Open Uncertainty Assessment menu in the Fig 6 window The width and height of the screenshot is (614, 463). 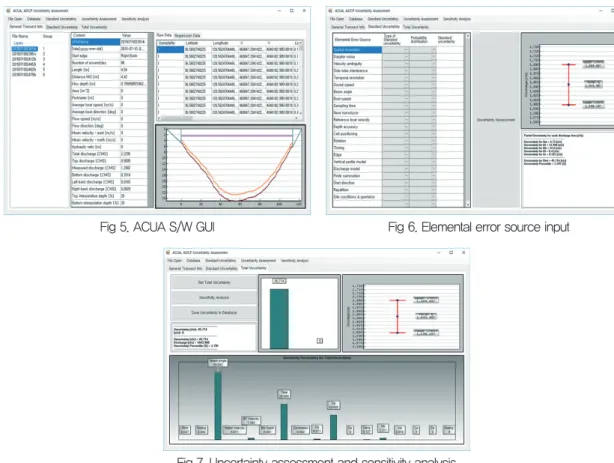coord(421,19)
